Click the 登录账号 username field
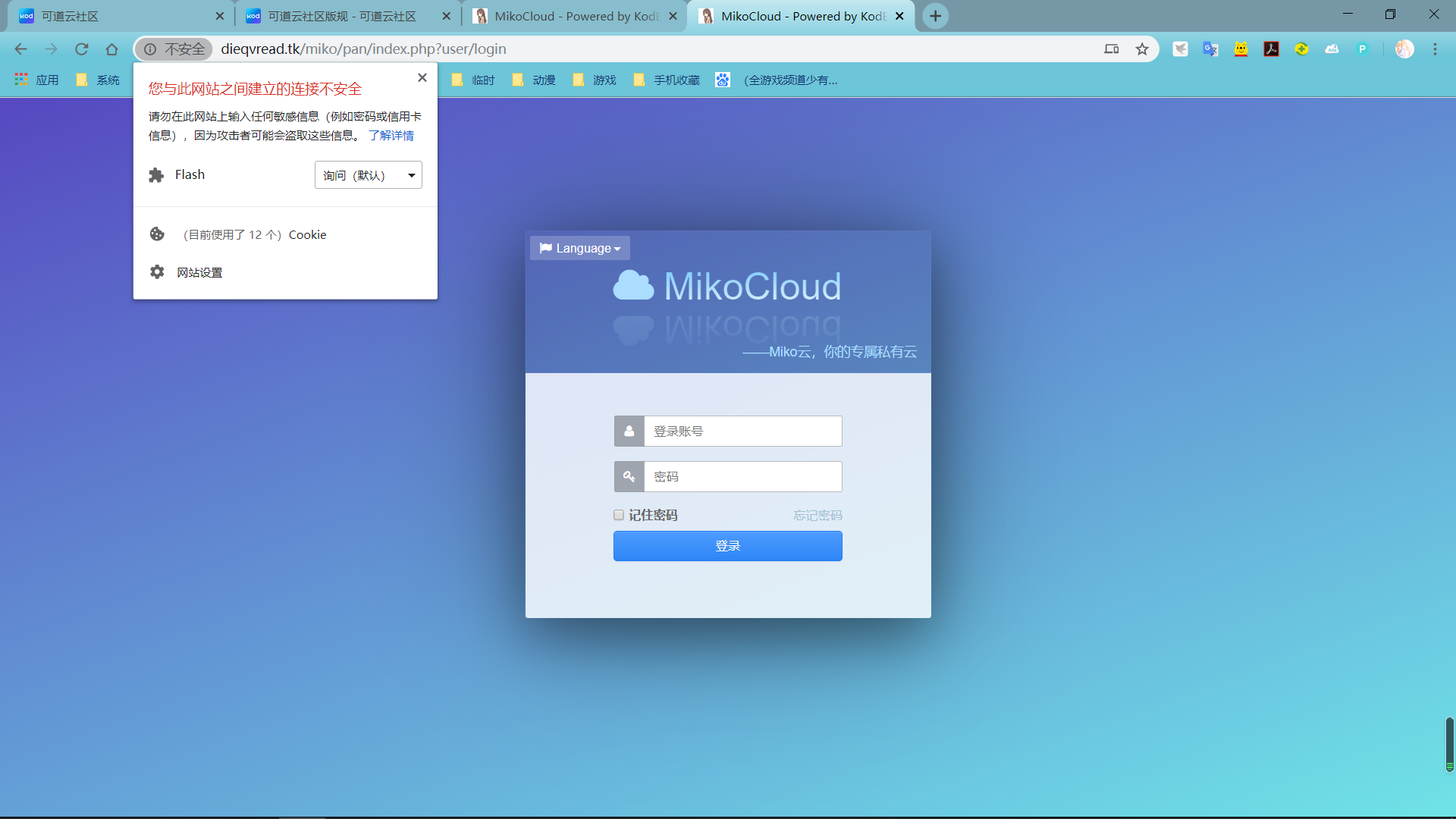The height and width of the screenshot is (819, 1456). coord(743,431)
